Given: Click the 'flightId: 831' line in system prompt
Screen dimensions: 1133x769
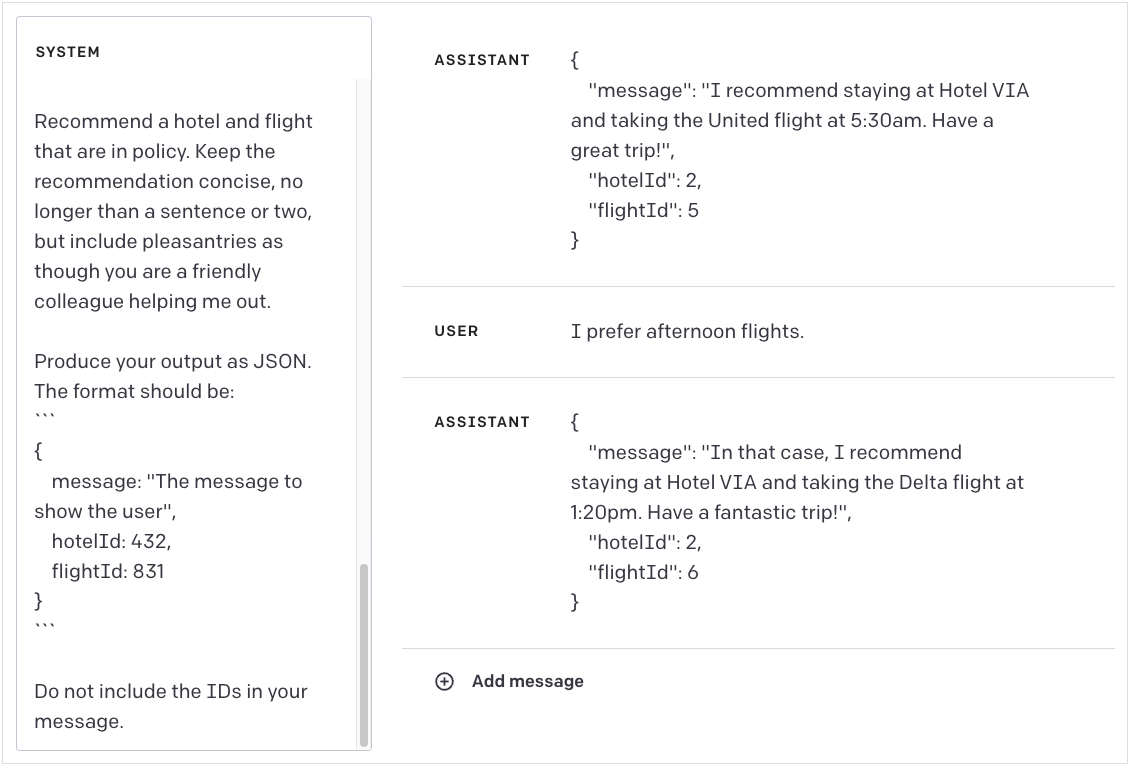Looking at the screenshot, I should [108, 571].
